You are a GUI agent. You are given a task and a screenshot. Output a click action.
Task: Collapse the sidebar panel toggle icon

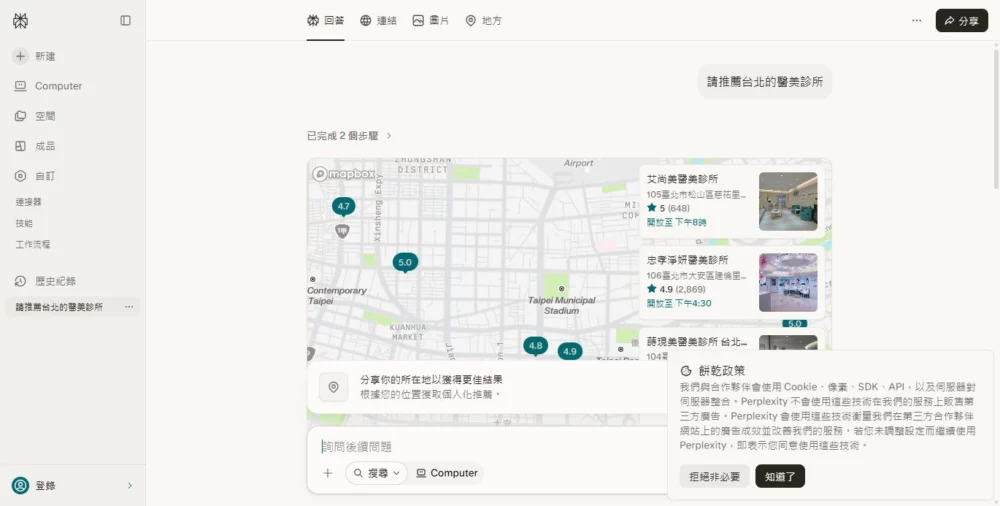tap(126, 20)
